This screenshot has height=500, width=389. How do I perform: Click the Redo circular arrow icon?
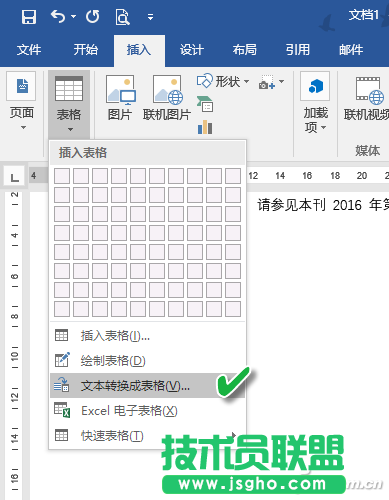(92, 16)
